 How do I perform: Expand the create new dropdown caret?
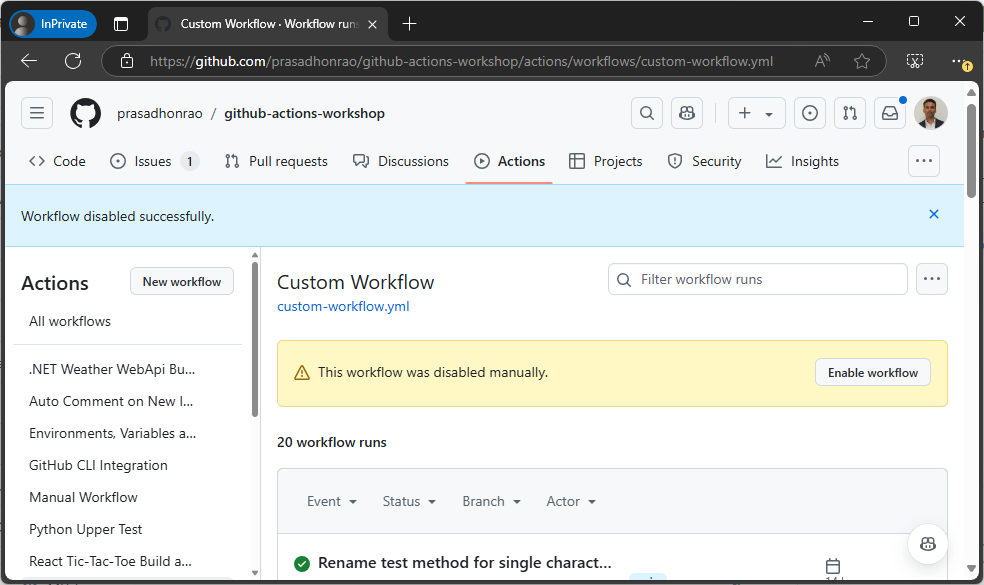pos(769,114)
